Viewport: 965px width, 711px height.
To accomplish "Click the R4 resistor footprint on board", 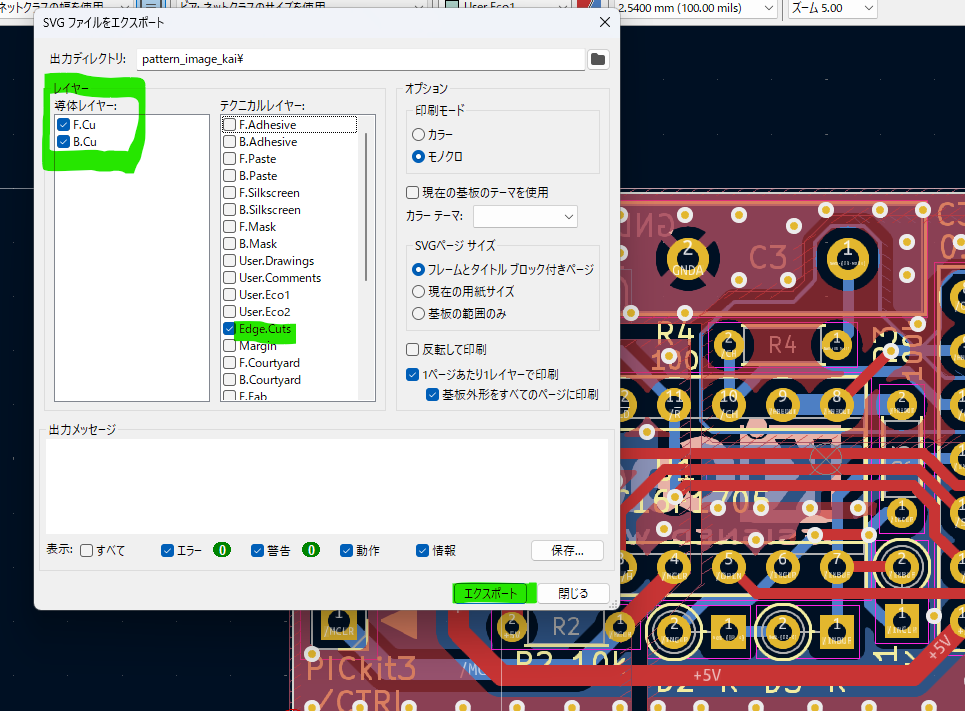I will pyautogui.click(x=782, y=345).
